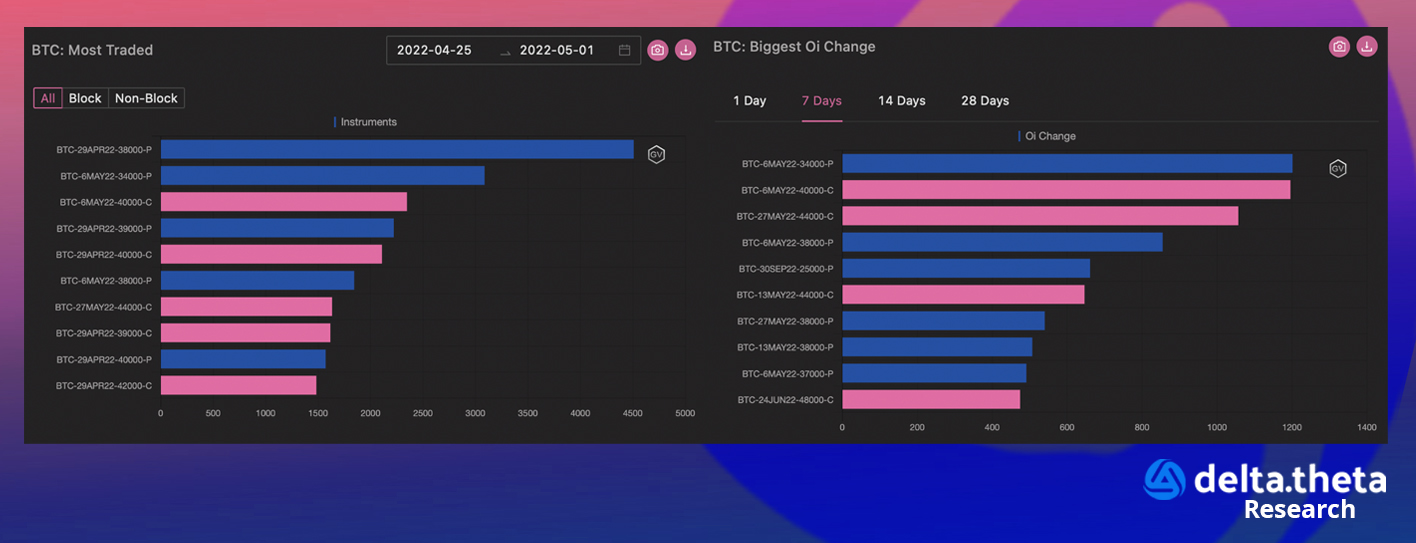
Task: Switch to the 14 Days tab
Action: pos(902,101)
